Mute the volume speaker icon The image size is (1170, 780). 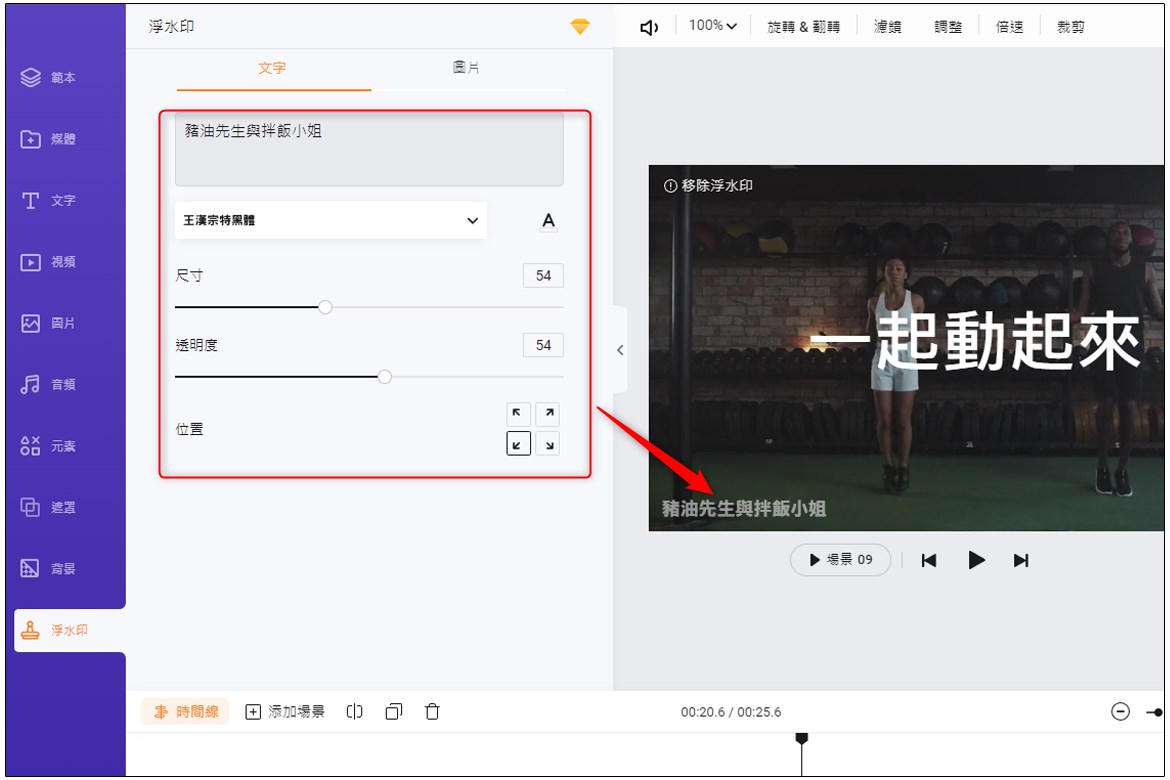649,28
